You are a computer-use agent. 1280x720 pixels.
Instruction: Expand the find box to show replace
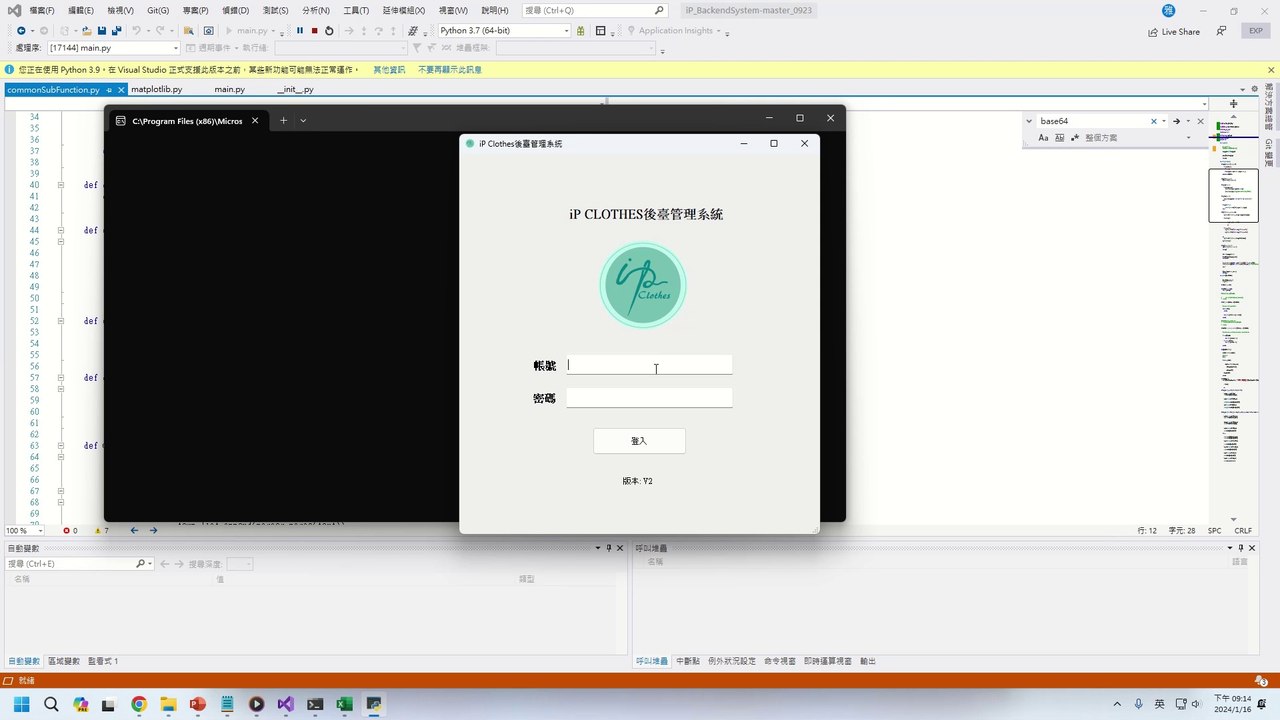(1029, 121)
